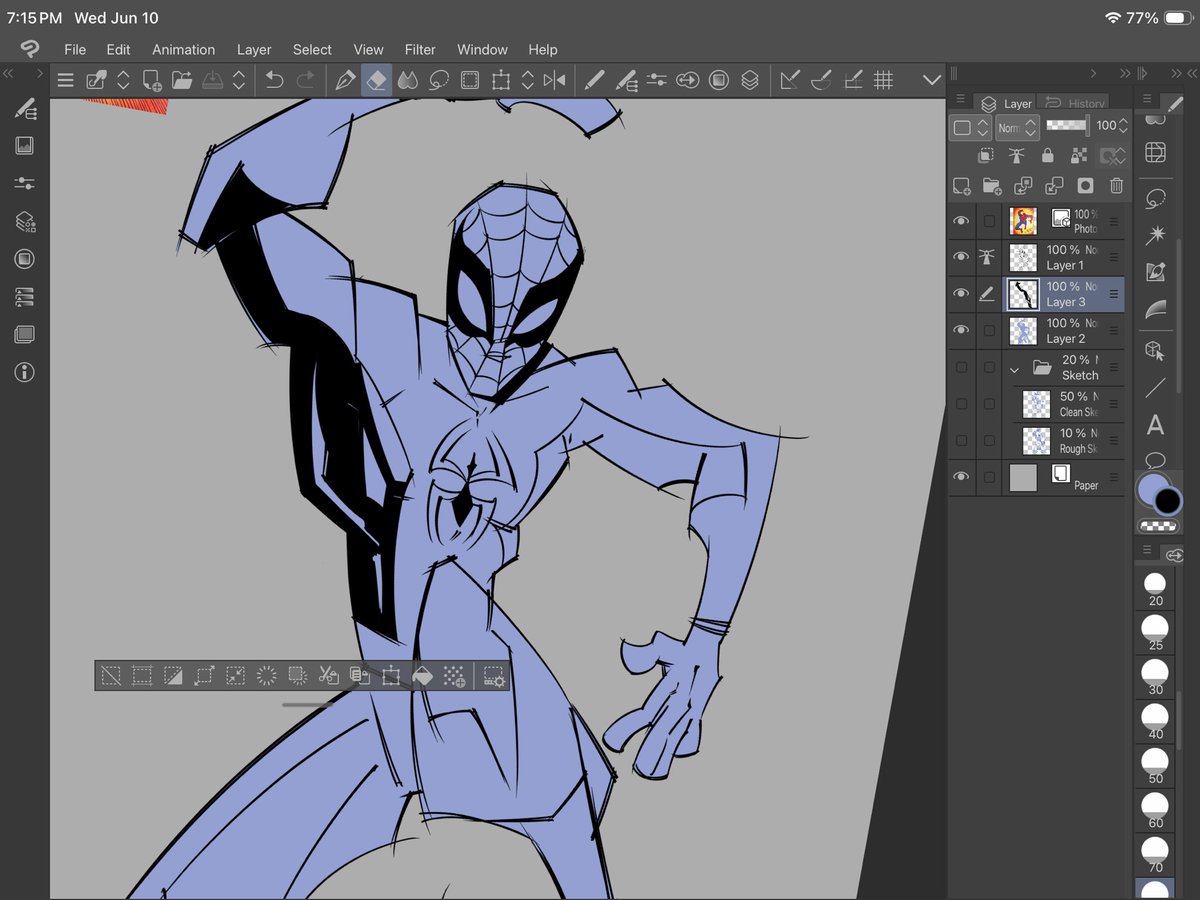Click Fill bucket icon in selection launcher

pyautogui.click(x=421, y=676)
